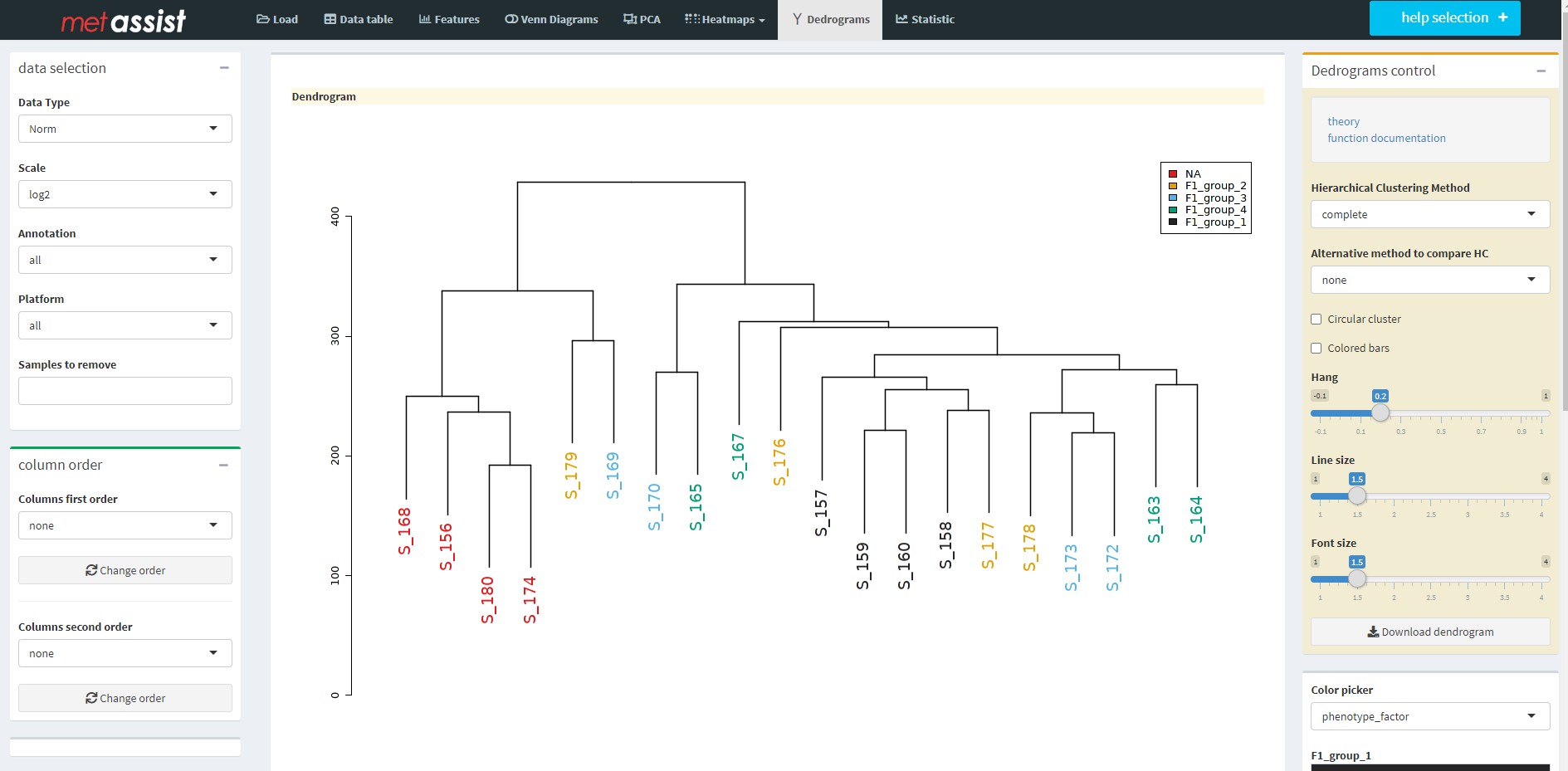This screenshot has height=771, width=1568.
Task: Collapse the column order panel
Action: [x=224, y=465]
